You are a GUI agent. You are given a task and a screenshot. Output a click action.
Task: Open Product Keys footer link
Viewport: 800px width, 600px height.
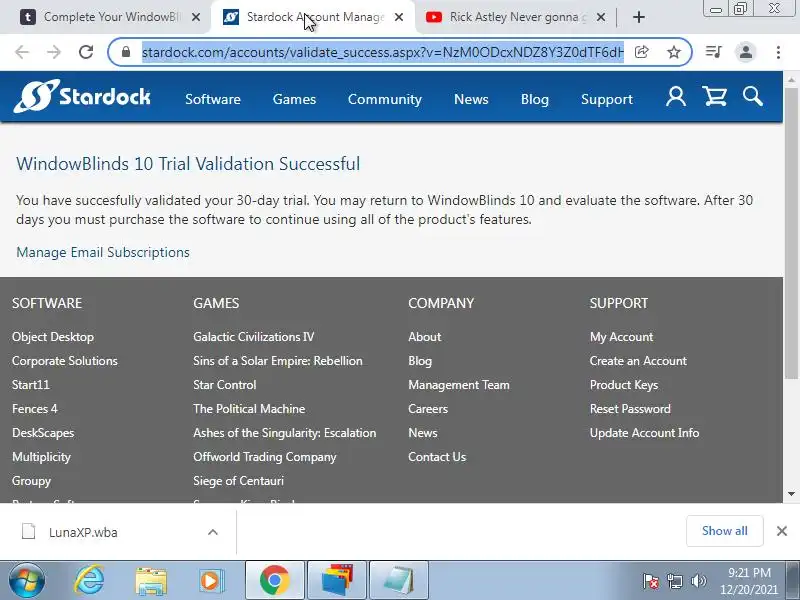pos(624,385)
